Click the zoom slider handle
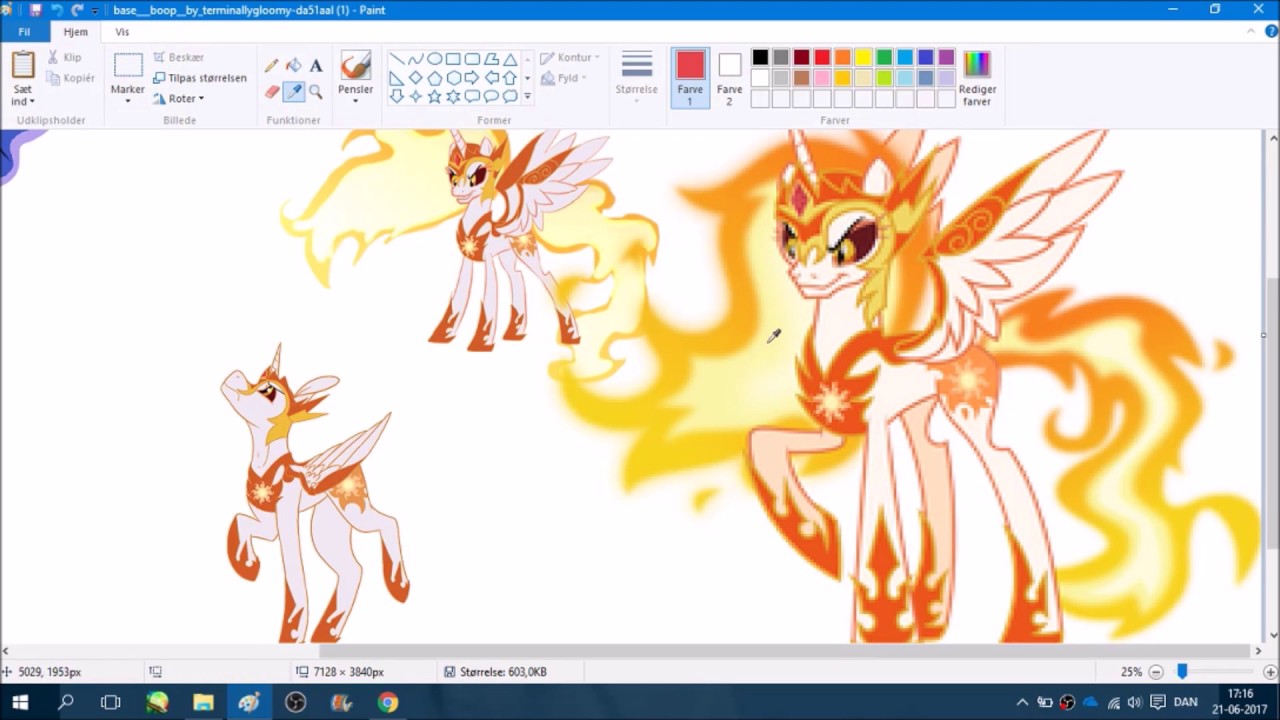 [x=1182, y=672]
